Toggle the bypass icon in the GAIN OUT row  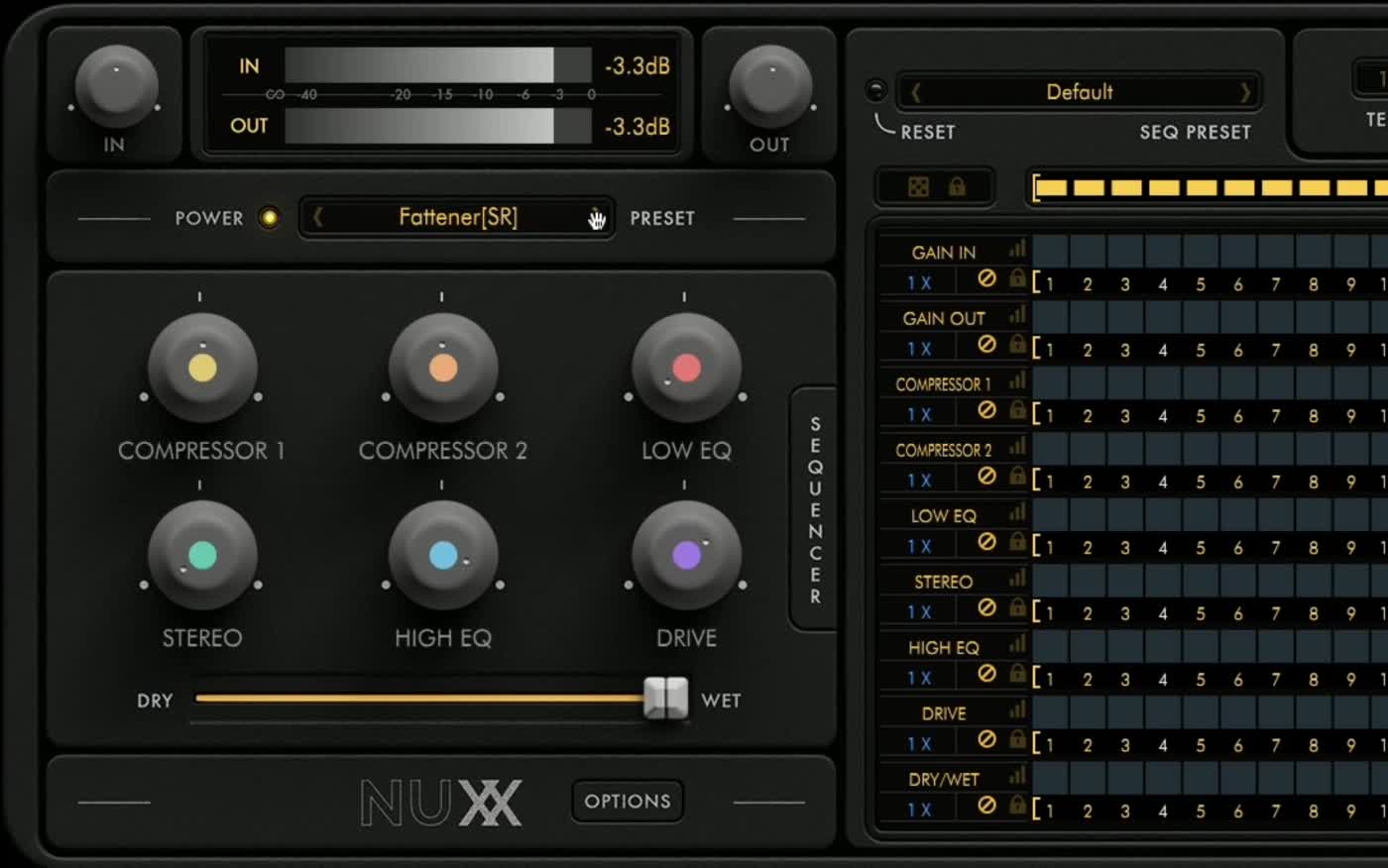pos(986,344)
